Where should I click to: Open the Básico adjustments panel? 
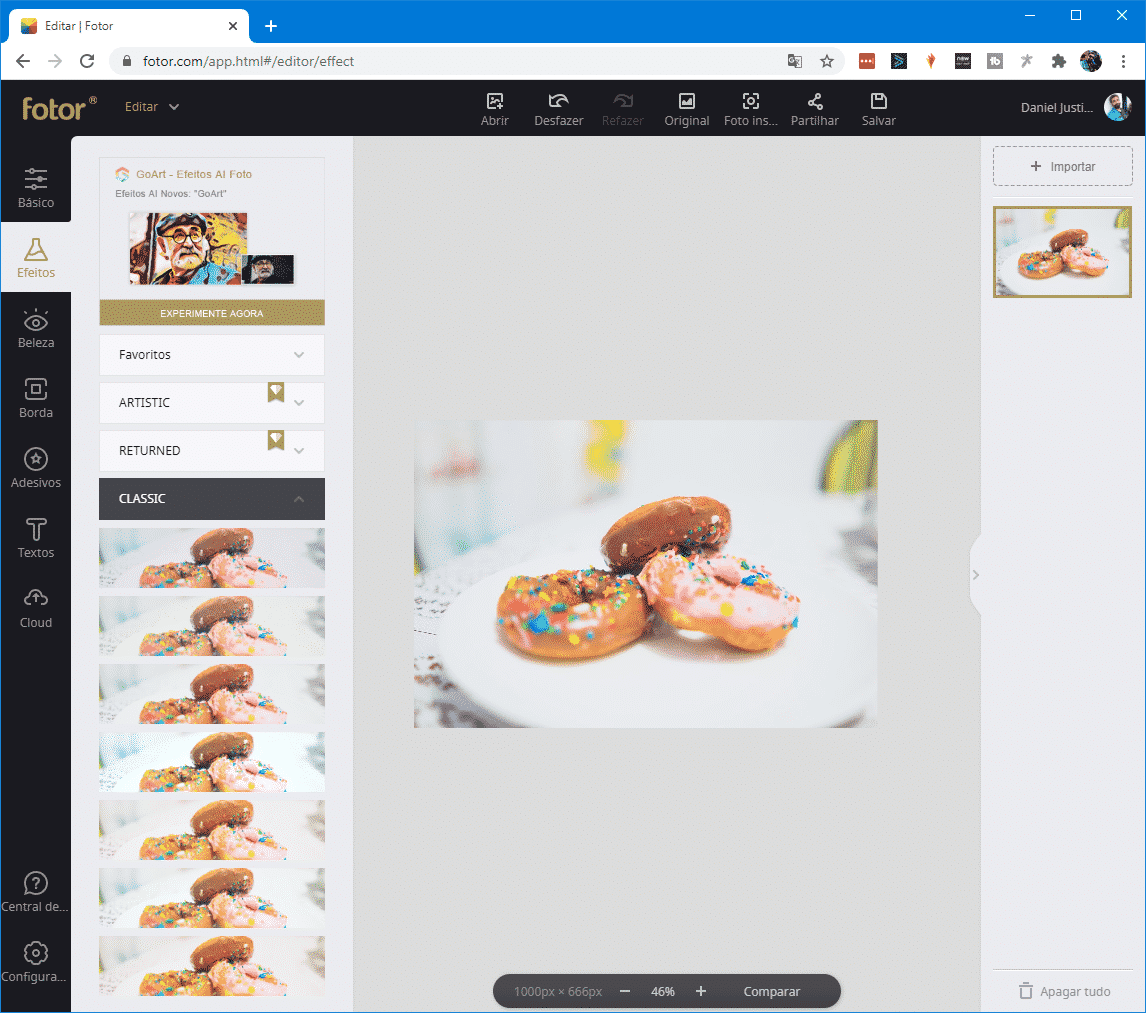click(x=36, y=188)
